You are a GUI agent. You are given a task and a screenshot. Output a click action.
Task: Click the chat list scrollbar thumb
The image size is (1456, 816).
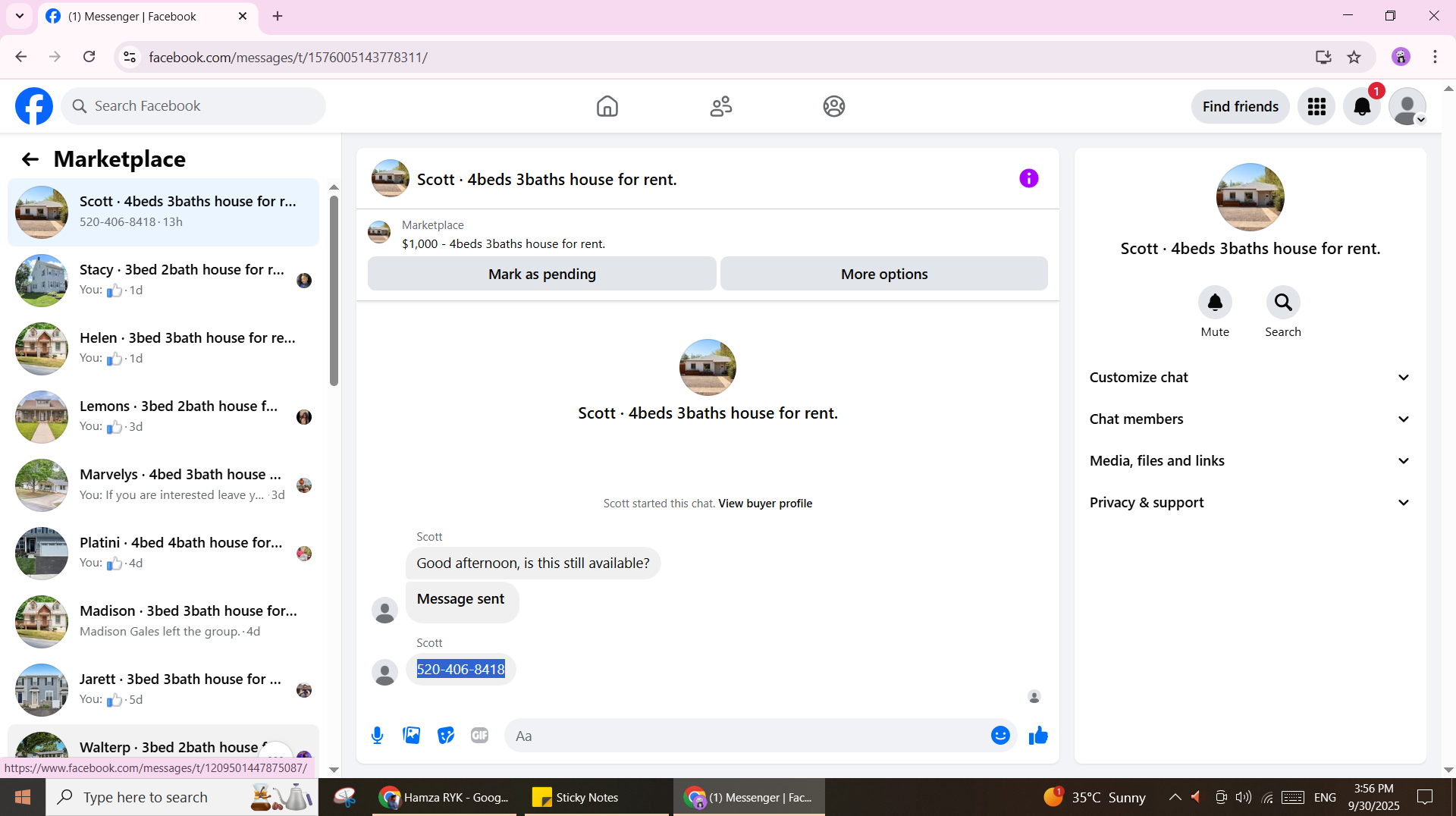coord(334,290)
